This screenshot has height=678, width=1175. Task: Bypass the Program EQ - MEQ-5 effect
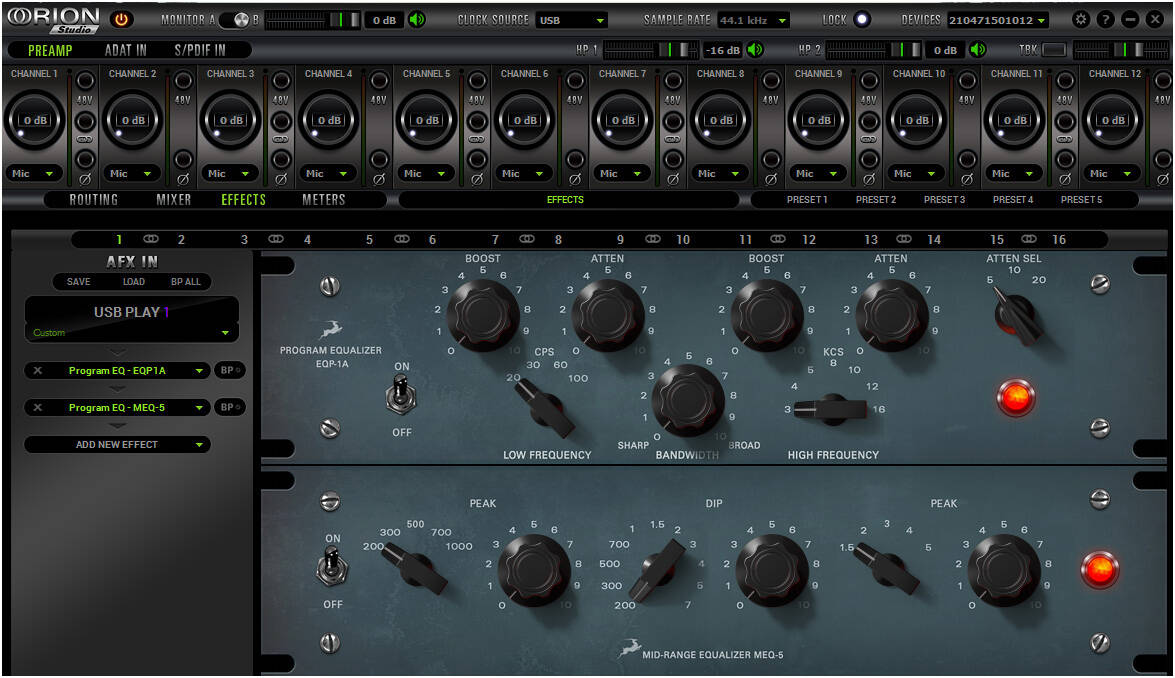click(229, 408)
